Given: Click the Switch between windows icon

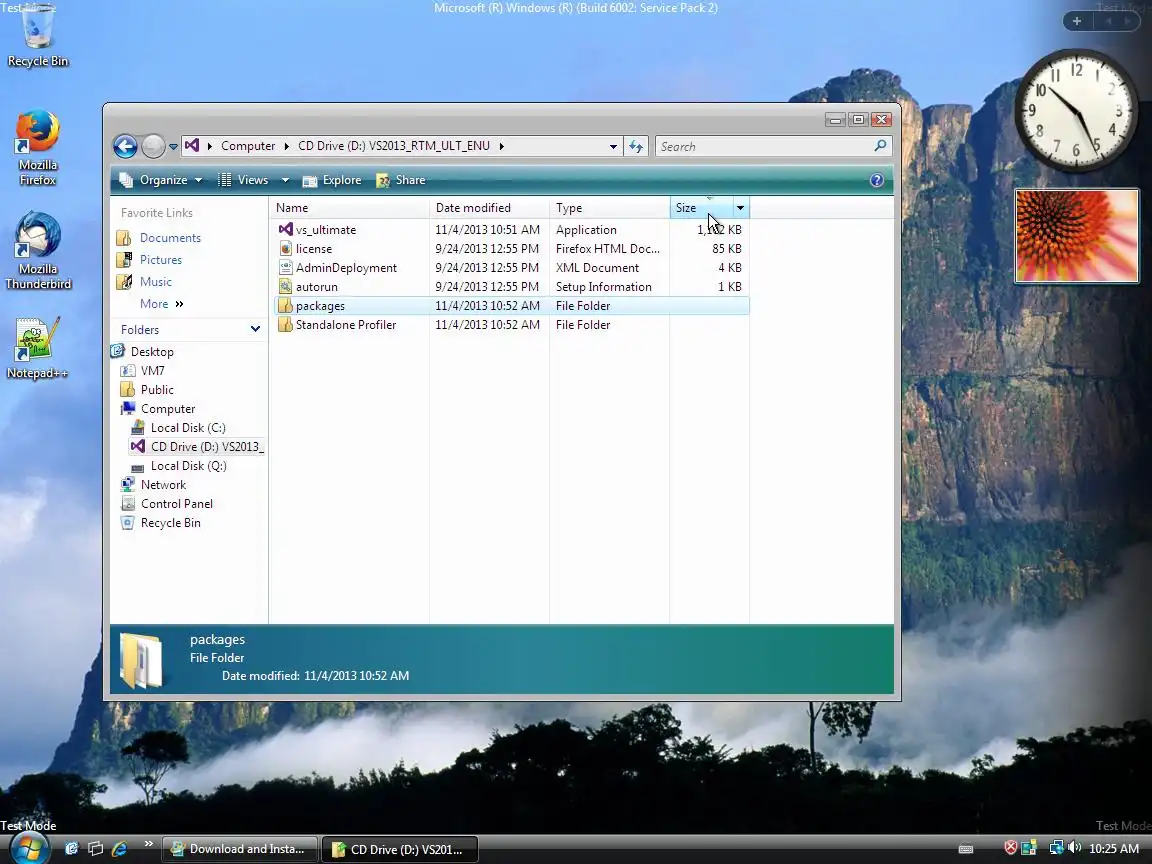Looking at the screenshot, I should pyautogui.click(x=96, y=849).
